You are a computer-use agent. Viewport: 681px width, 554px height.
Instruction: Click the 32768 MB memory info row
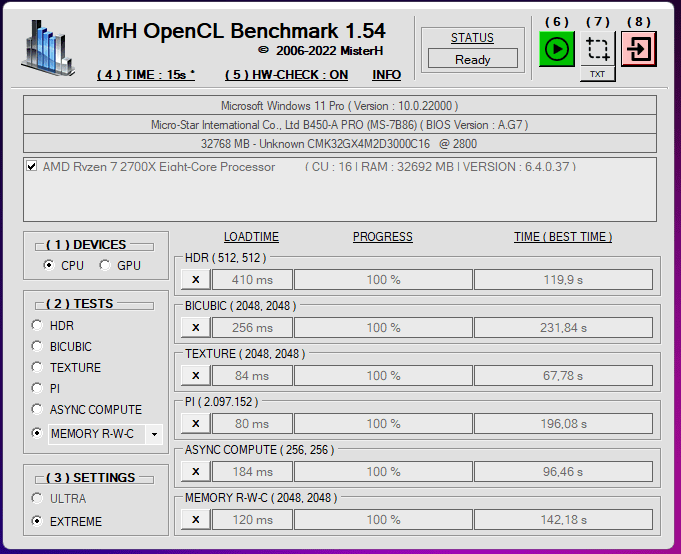pos(340,143)
